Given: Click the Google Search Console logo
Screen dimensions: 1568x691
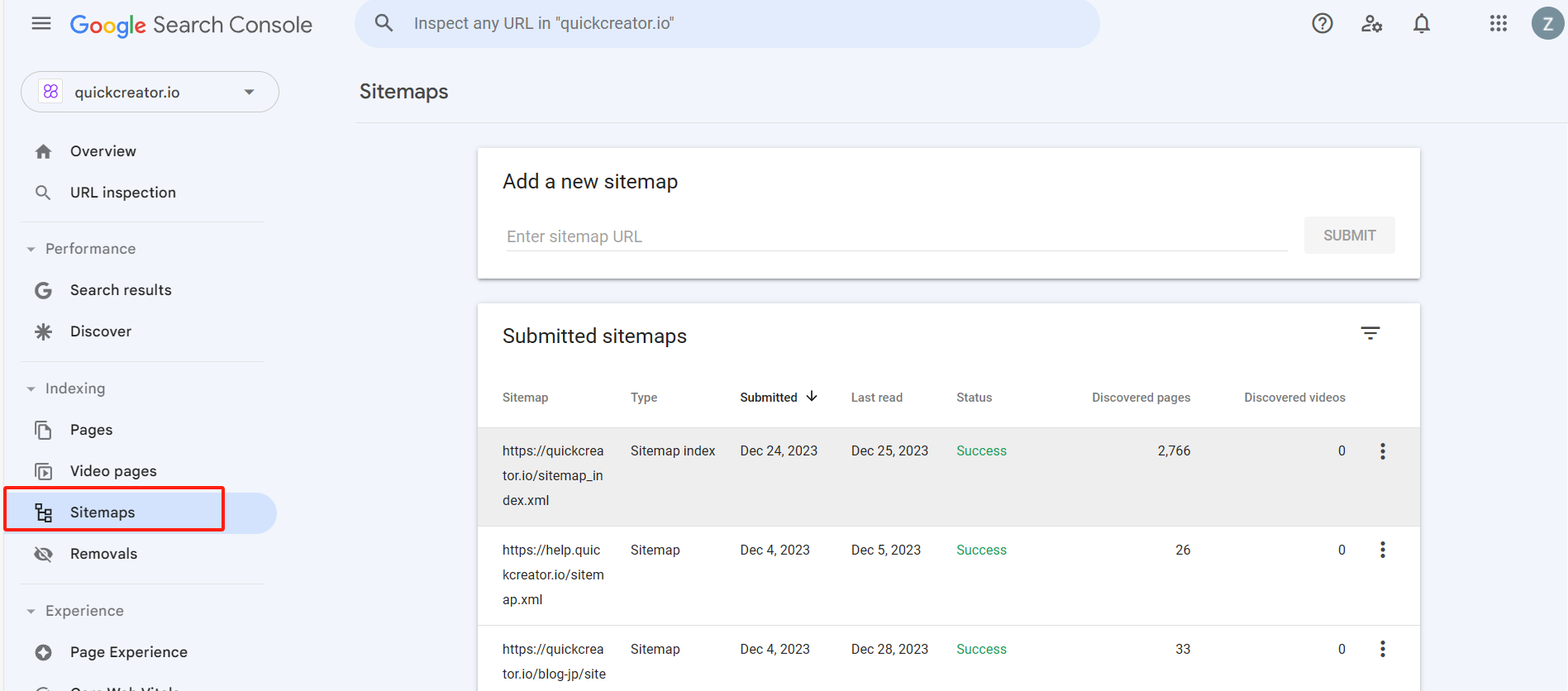Looking at the screenshot, I should pyautogui.click(x=191, y=25).
